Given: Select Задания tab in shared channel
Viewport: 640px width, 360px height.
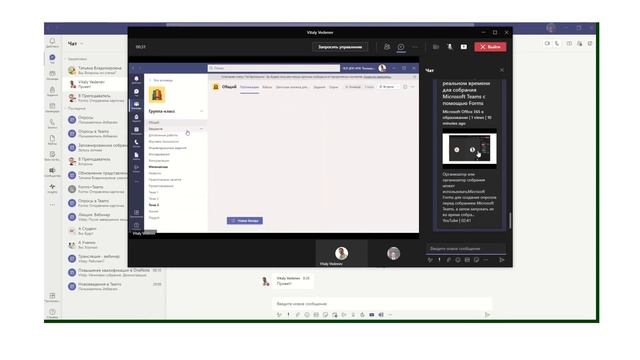Looking at the screenshot, I should [x=320, y=87].
